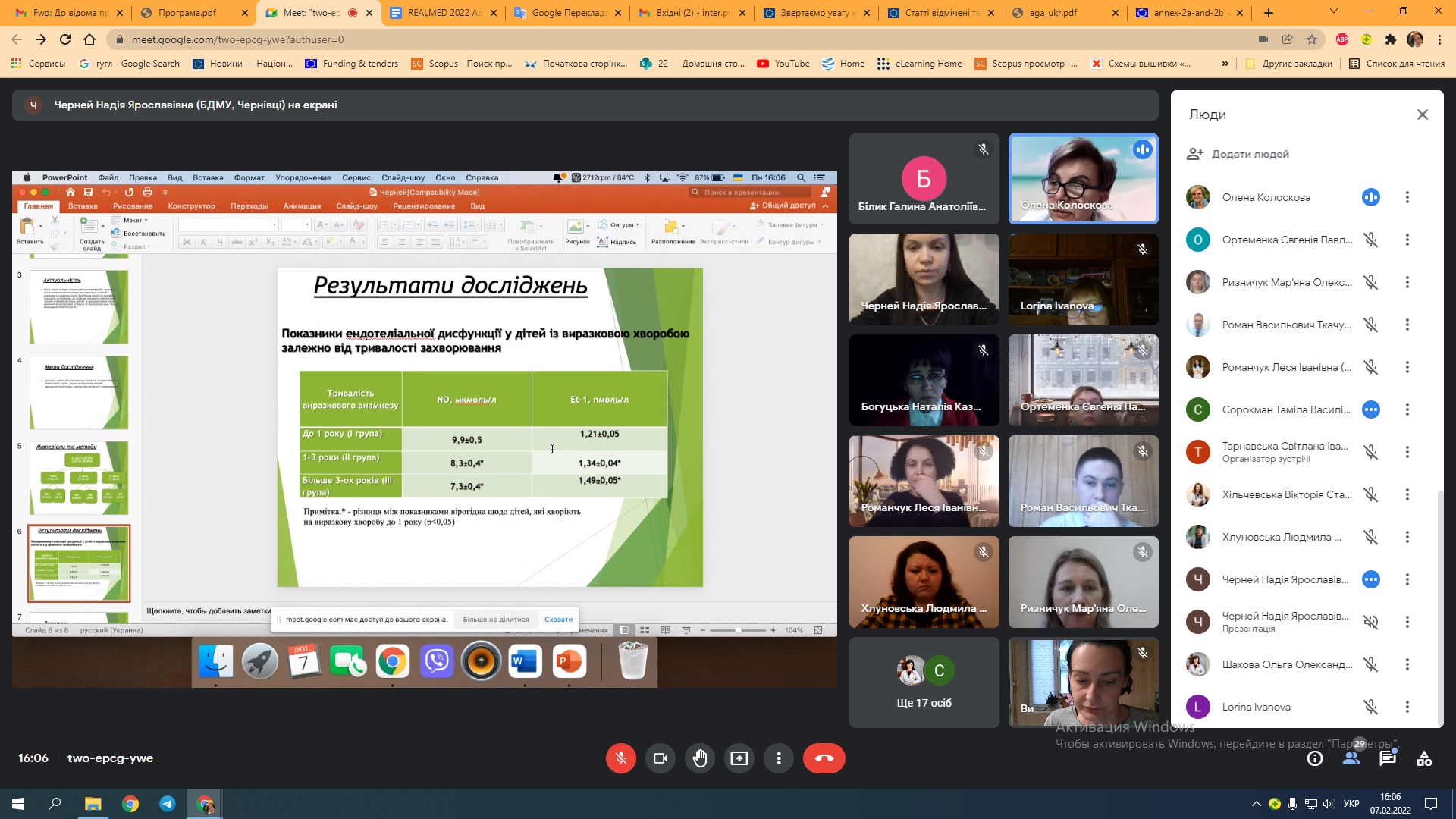
Task: Open Список для чтения reading list
Action: [1397, 64]
